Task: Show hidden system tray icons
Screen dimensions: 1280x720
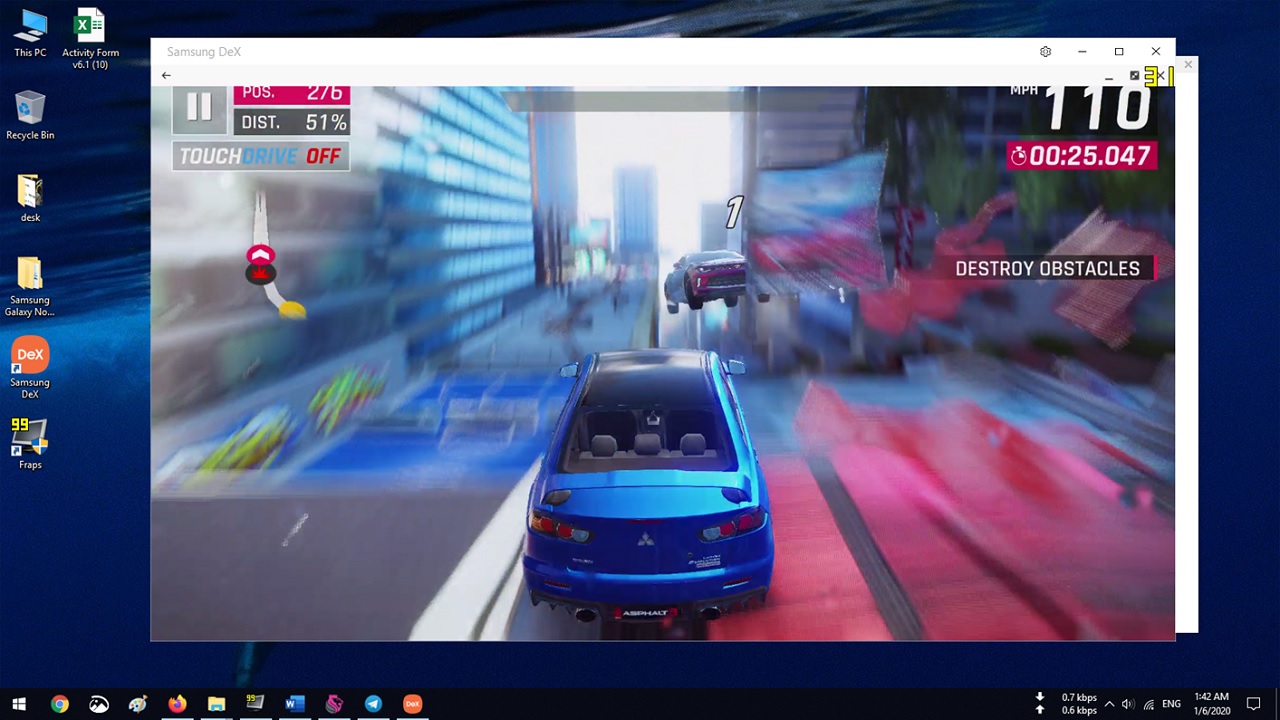Action: pos(1109,704)
